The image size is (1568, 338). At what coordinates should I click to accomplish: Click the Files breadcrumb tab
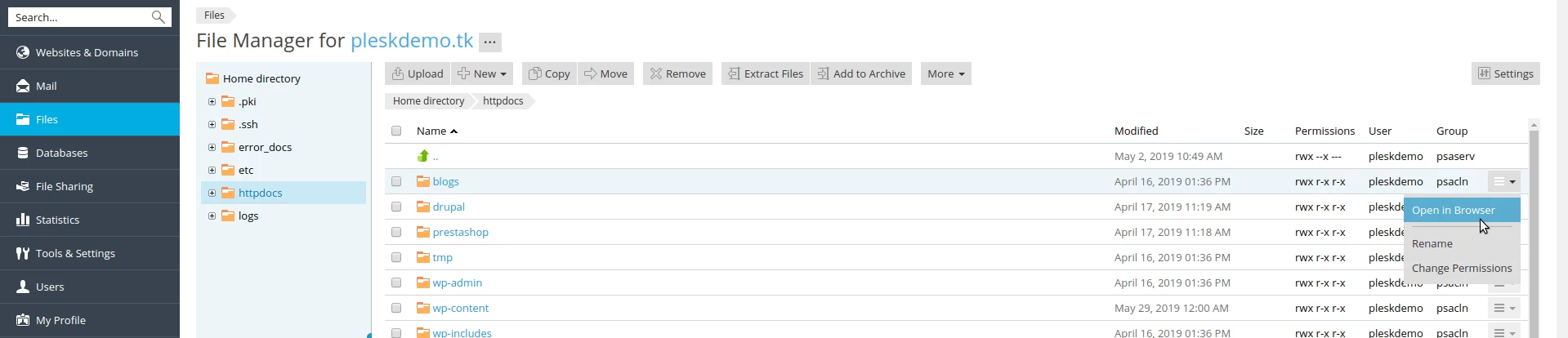pos(216,15)
